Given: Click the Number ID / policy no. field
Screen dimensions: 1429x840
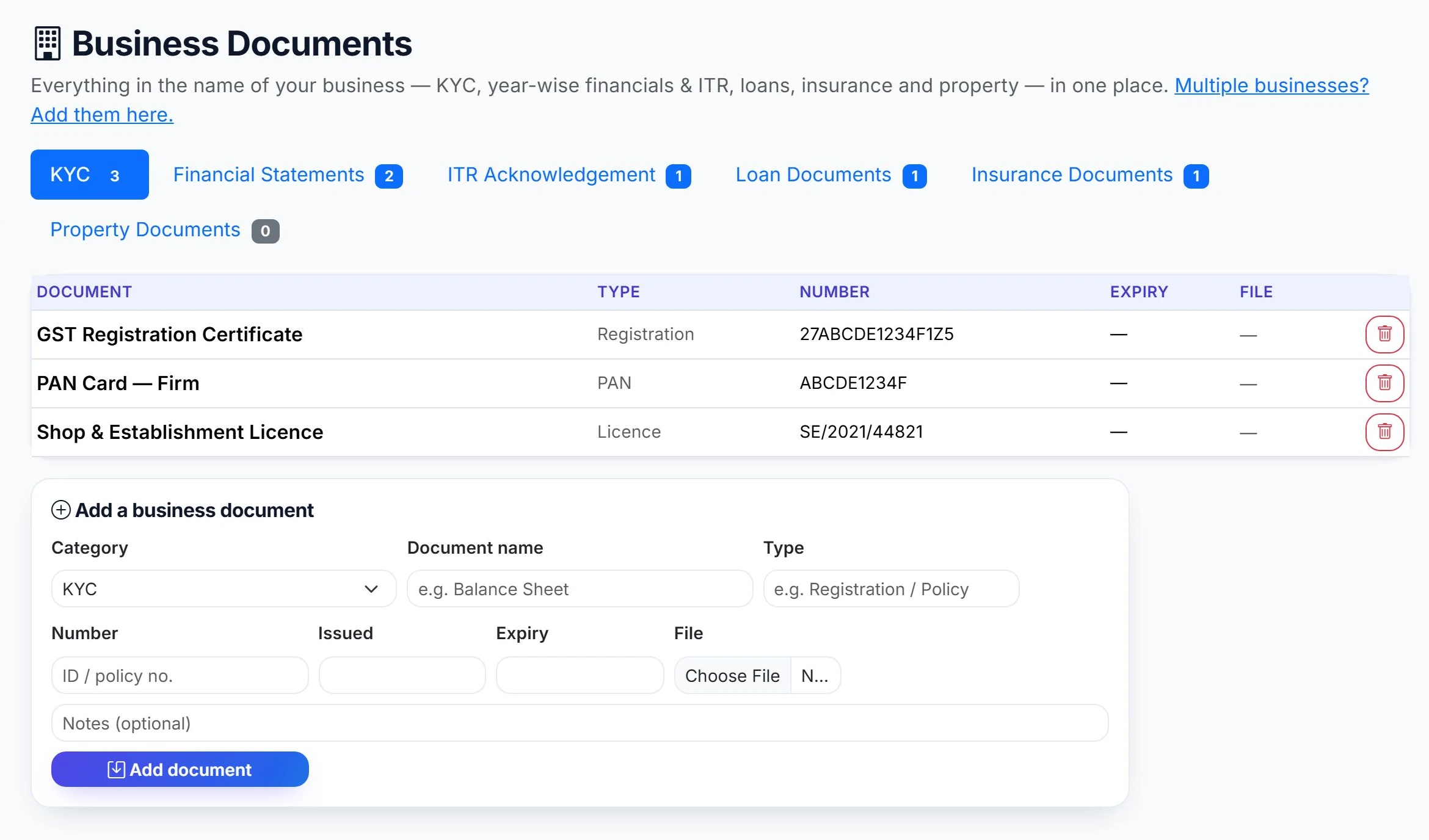Looking at the screenshot, I should [x=180, y=675].
